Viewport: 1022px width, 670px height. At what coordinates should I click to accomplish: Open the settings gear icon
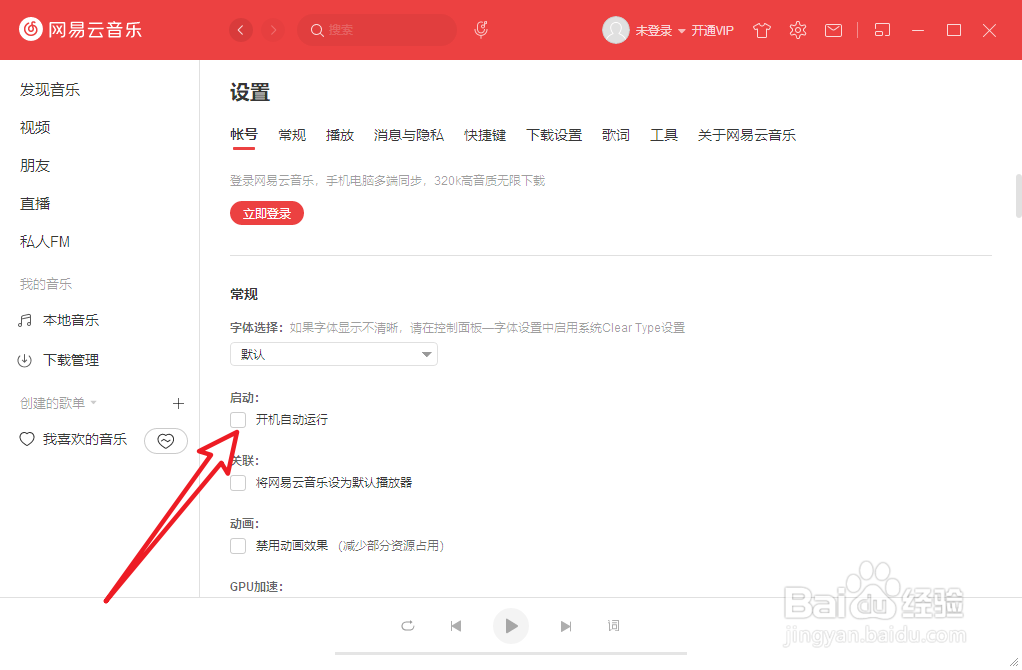pos(798,30)
